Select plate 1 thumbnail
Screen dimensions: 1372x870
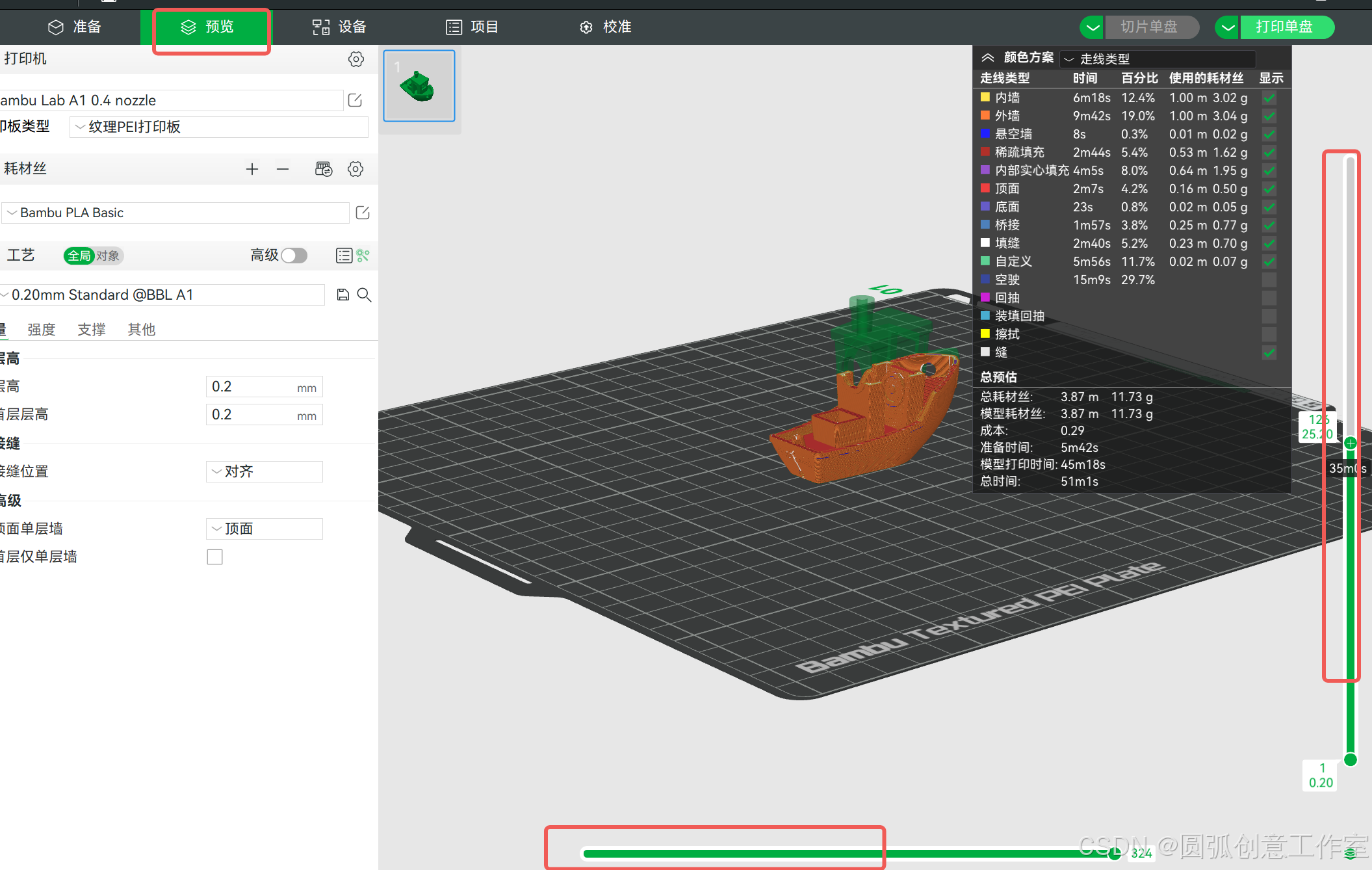[x=419, y=86]
